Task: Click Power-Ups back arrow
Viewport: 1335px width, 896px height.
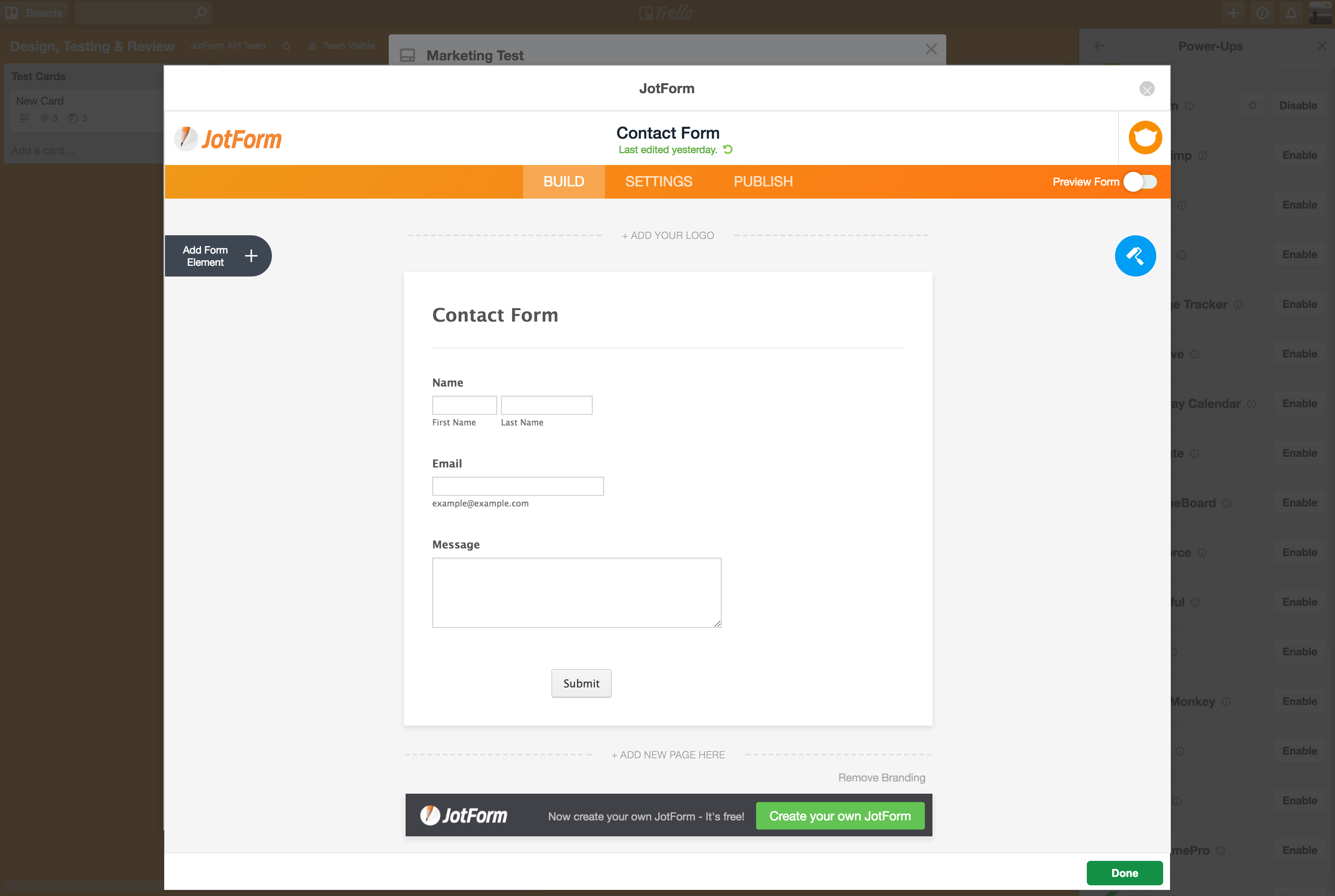Action: [1100, 46]
